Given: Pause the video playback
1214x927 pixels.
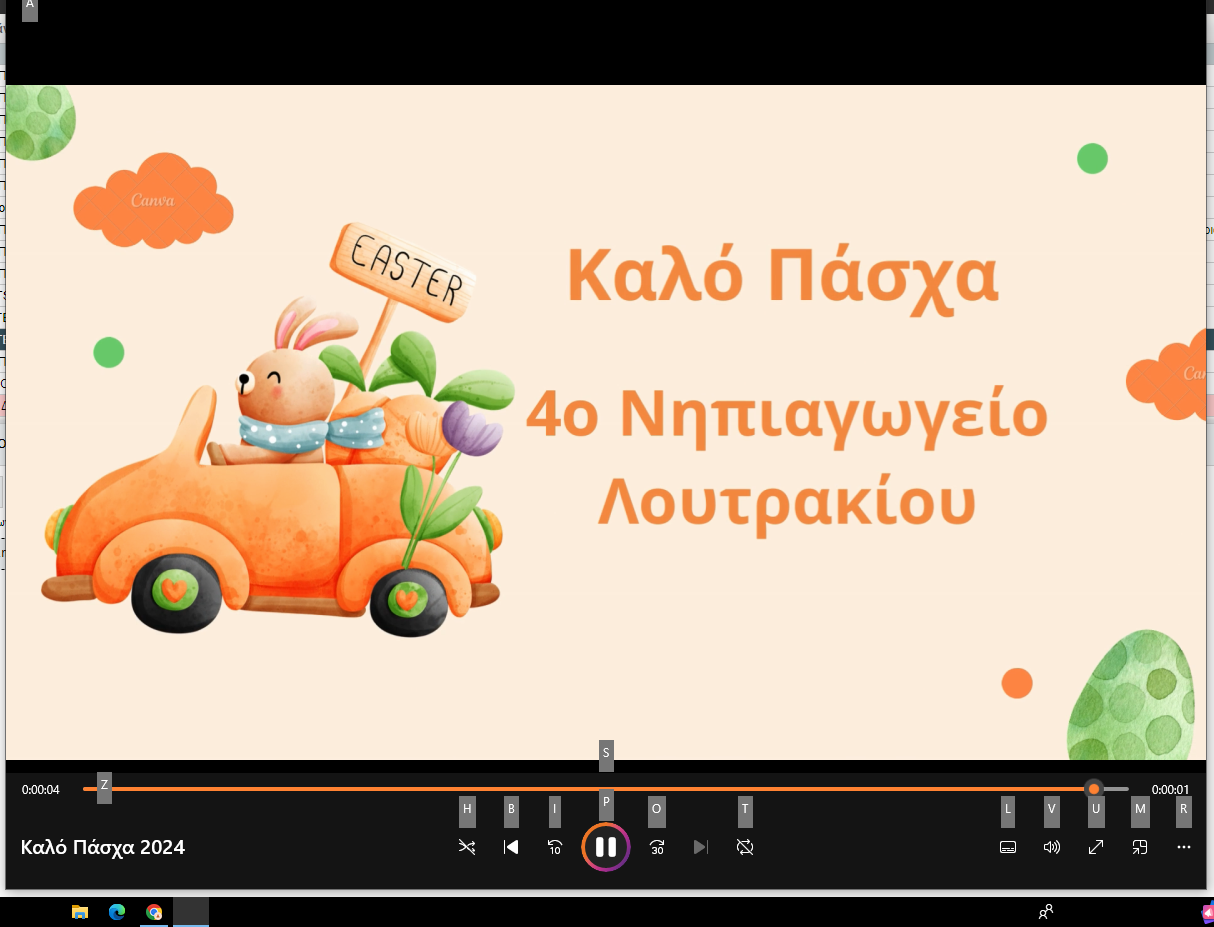Looking at the screenshot, I should [606, 847].
